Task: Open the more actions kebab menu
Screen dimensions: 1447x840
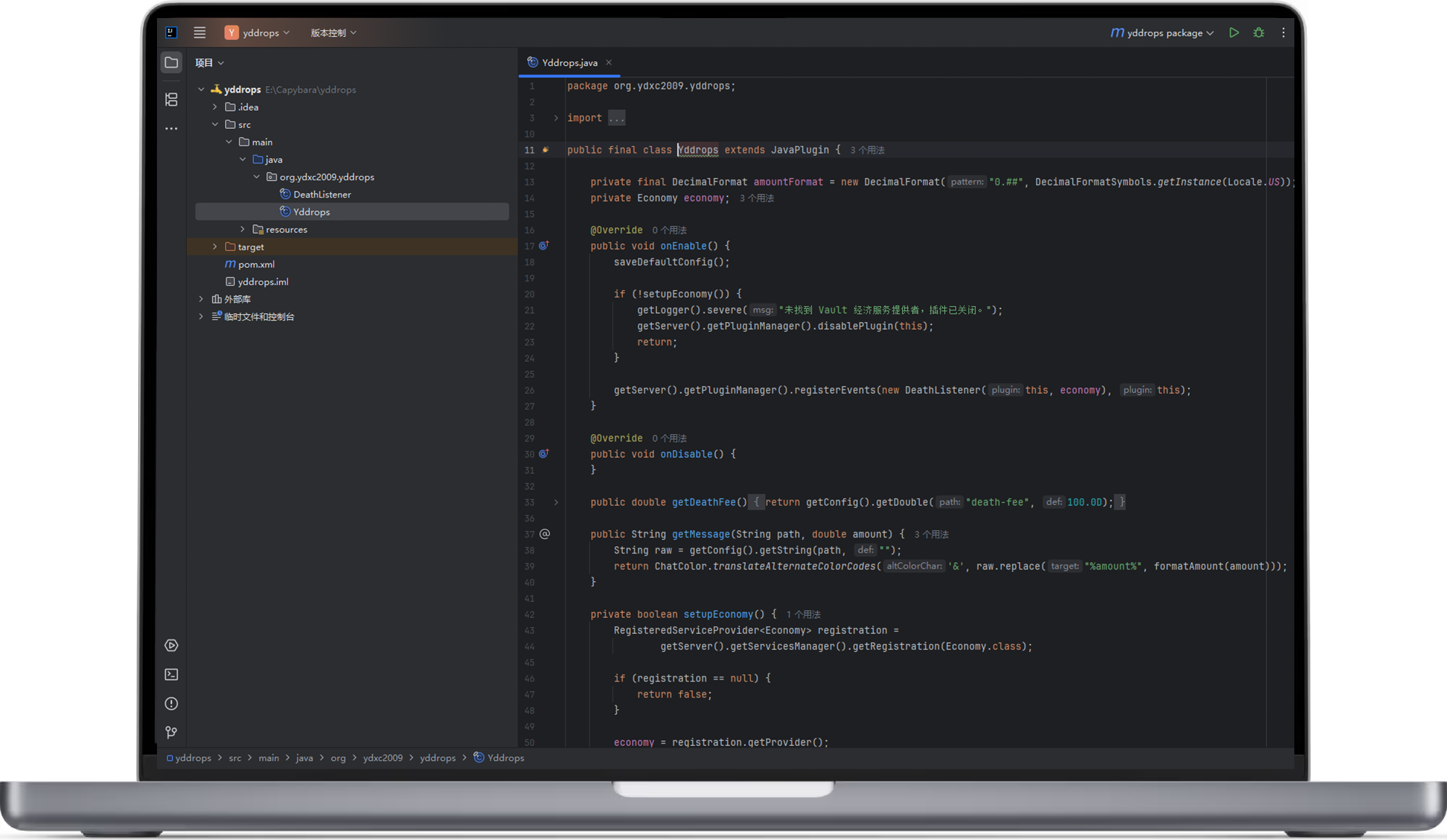Action: pyautogui.click(x=1283, y=33)
